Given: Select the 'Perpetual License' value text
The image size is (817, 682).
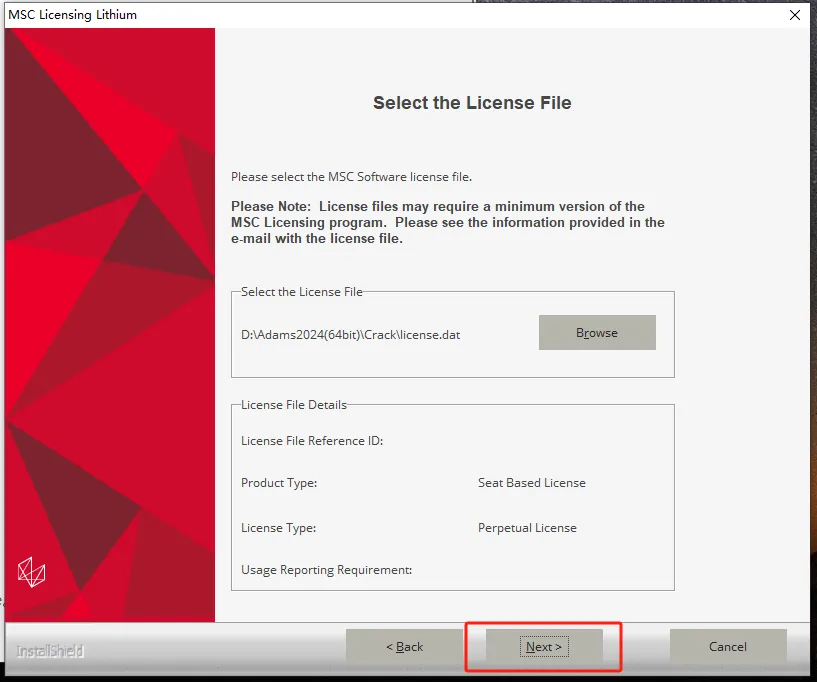Looking at the screenshot, I should coord(527,528).
